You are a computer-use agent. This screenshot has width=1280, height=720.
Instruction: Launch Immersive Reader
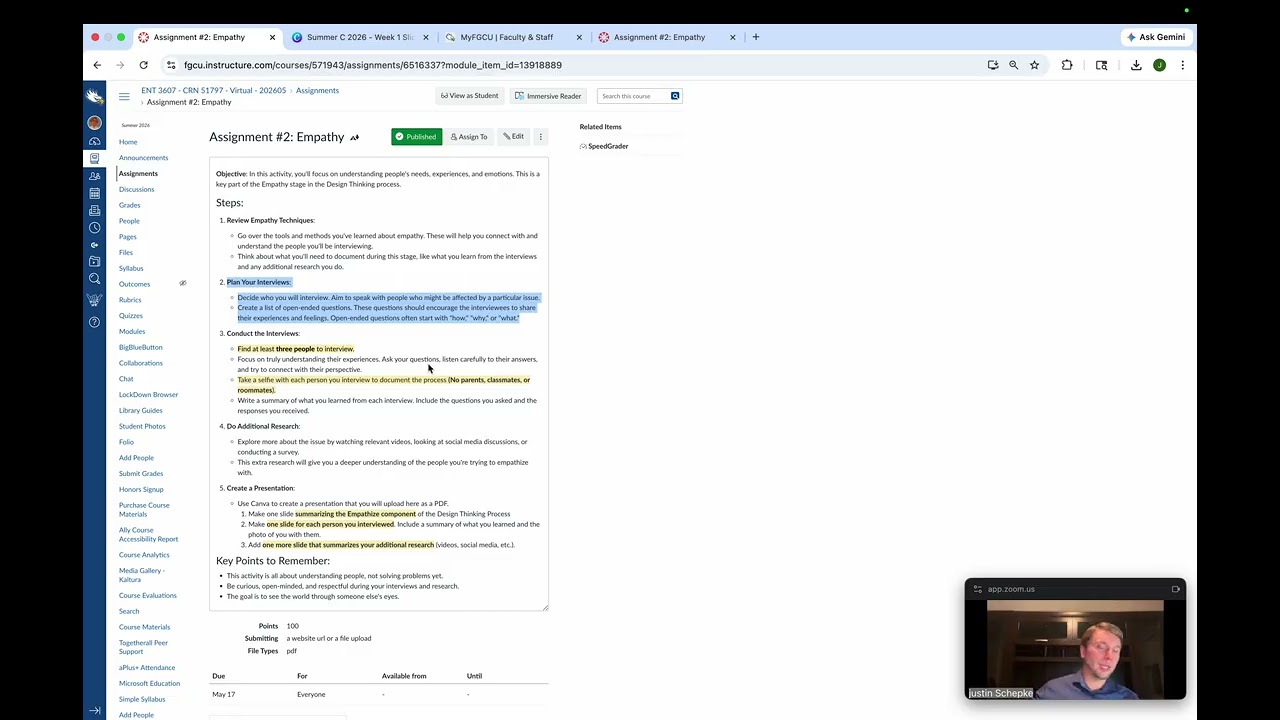(548, 96)
